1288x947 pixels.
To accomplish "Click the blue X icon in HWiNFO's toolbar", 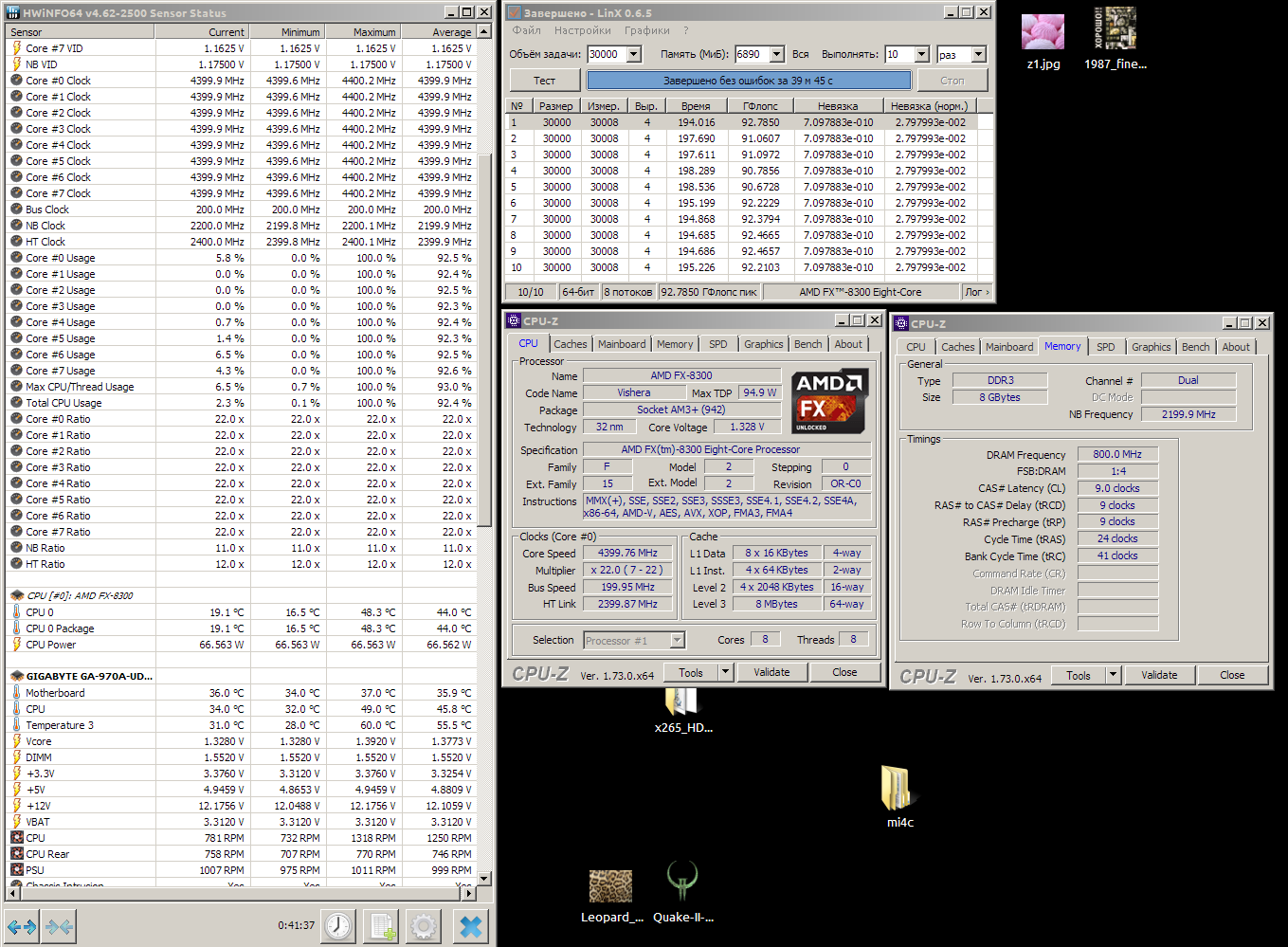I will pos(471,926).
